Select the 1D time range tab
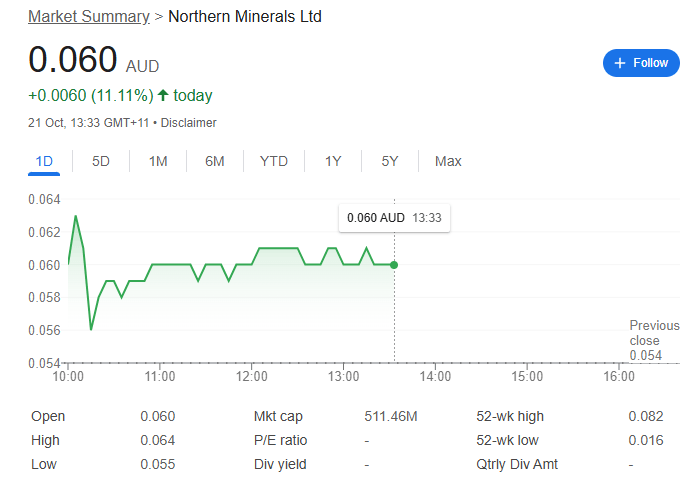Image resolution: width=698 pixels, height=495 pixels. (44, 161)
